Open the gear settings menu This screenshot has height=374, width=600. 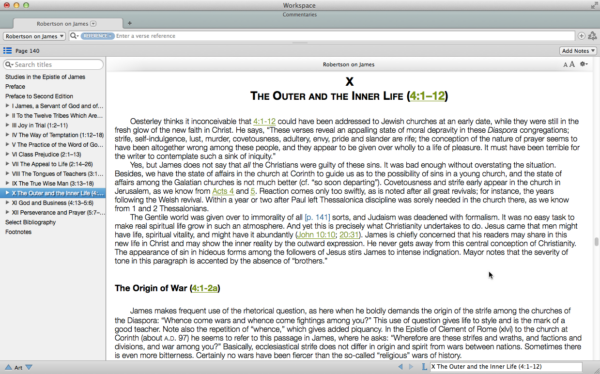(x=584, y=64)
